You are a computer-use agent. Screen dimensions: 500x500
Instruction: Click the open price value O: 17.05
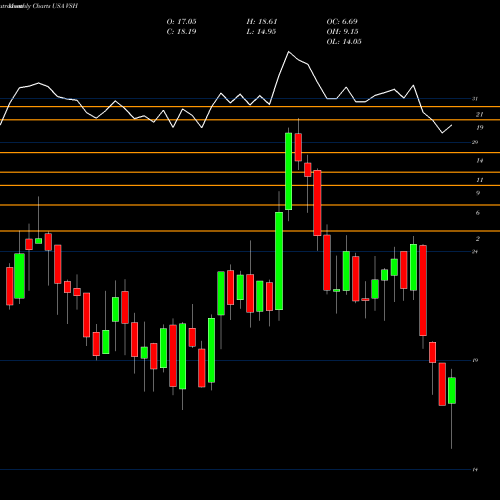181,22
